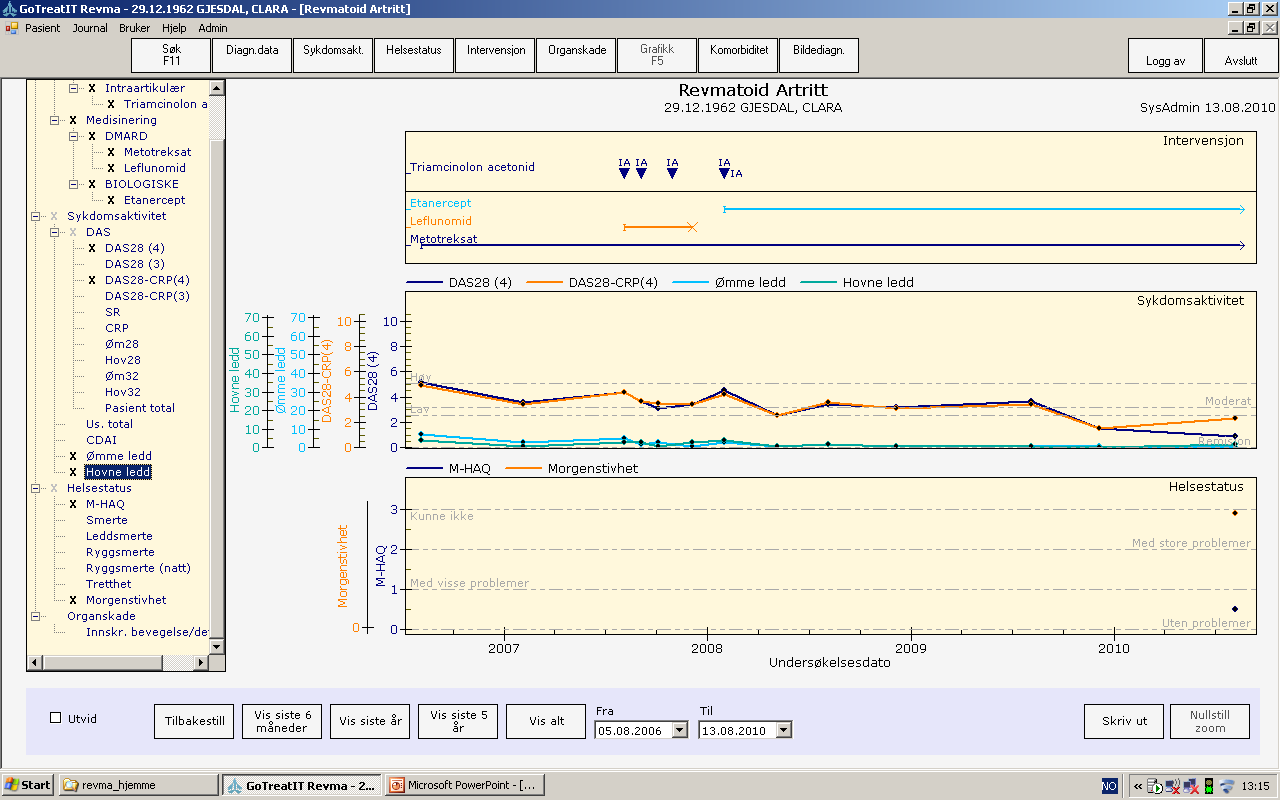Go to Diagn.data section
The height and width of the screenshot is (800, 1280).
tap(252, 55)
